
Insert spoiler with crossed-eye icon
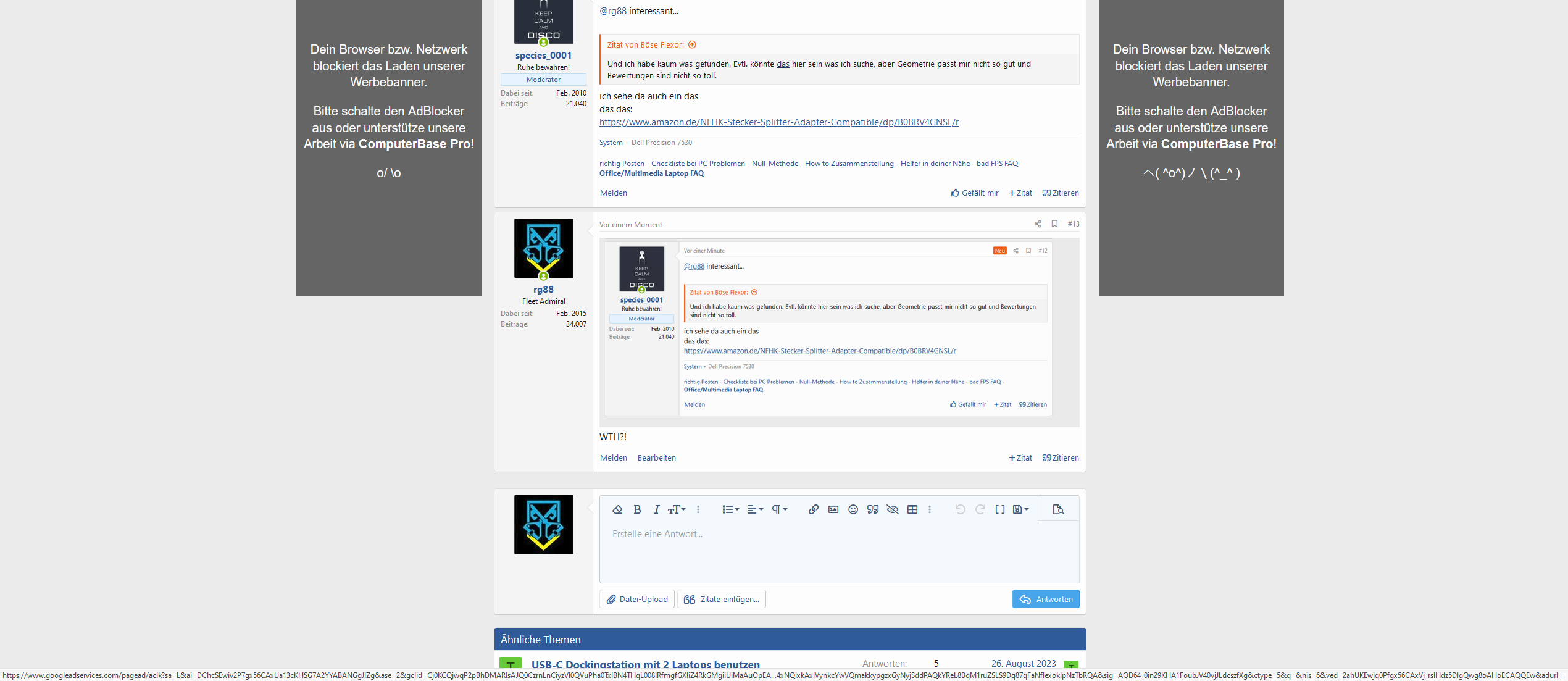point(892,509)
